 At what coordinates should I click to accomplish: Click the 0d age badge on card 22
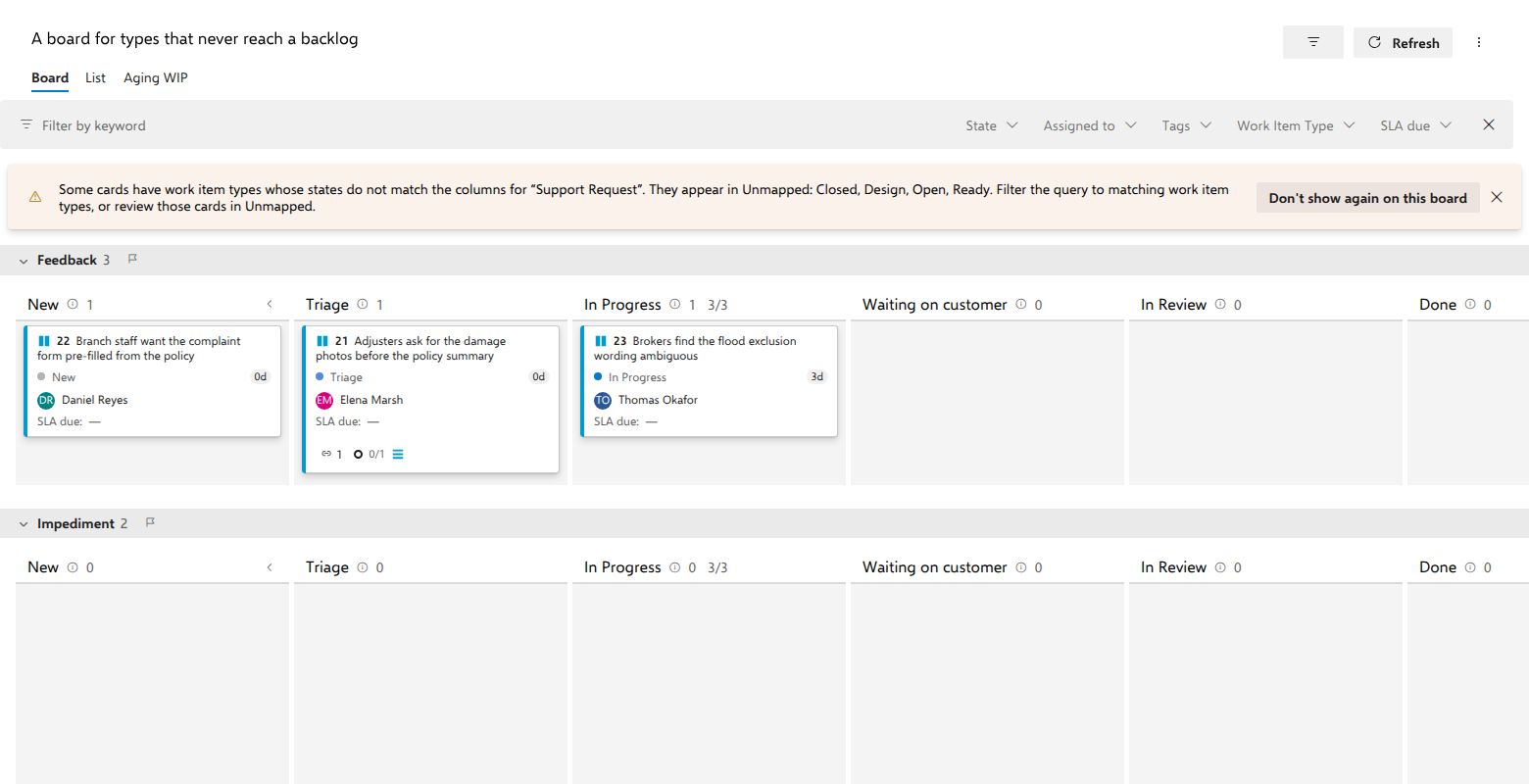(260, 376)
